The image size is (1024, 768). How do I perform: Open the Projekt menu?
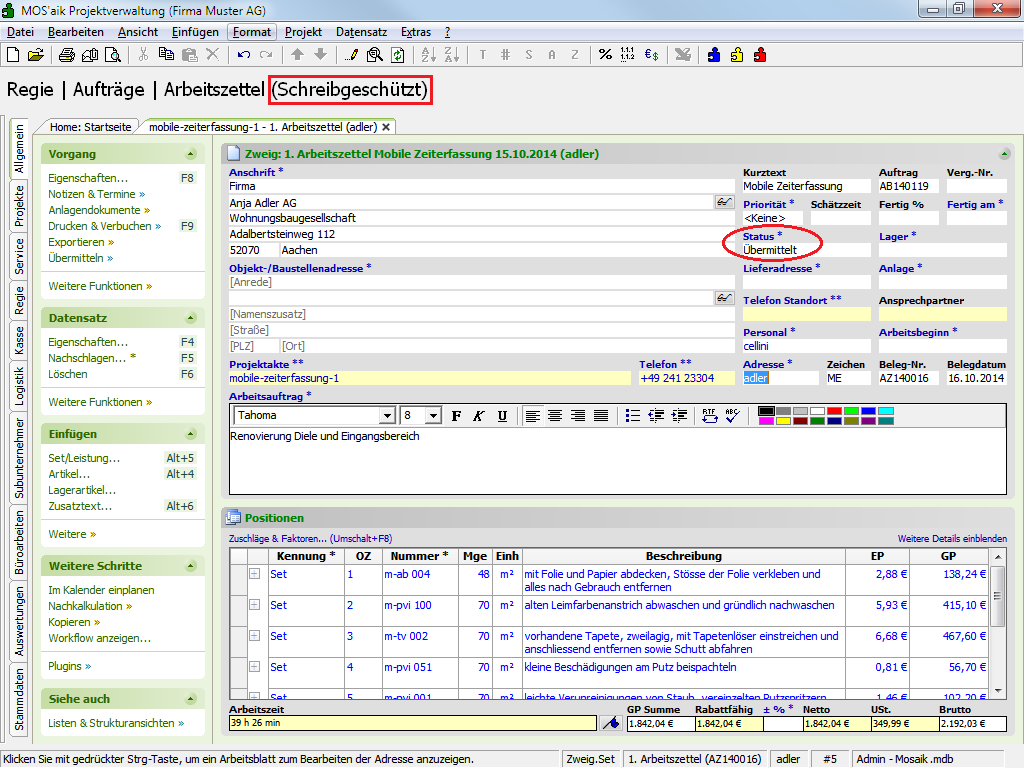pyautogui.click(x=303, y=32)
